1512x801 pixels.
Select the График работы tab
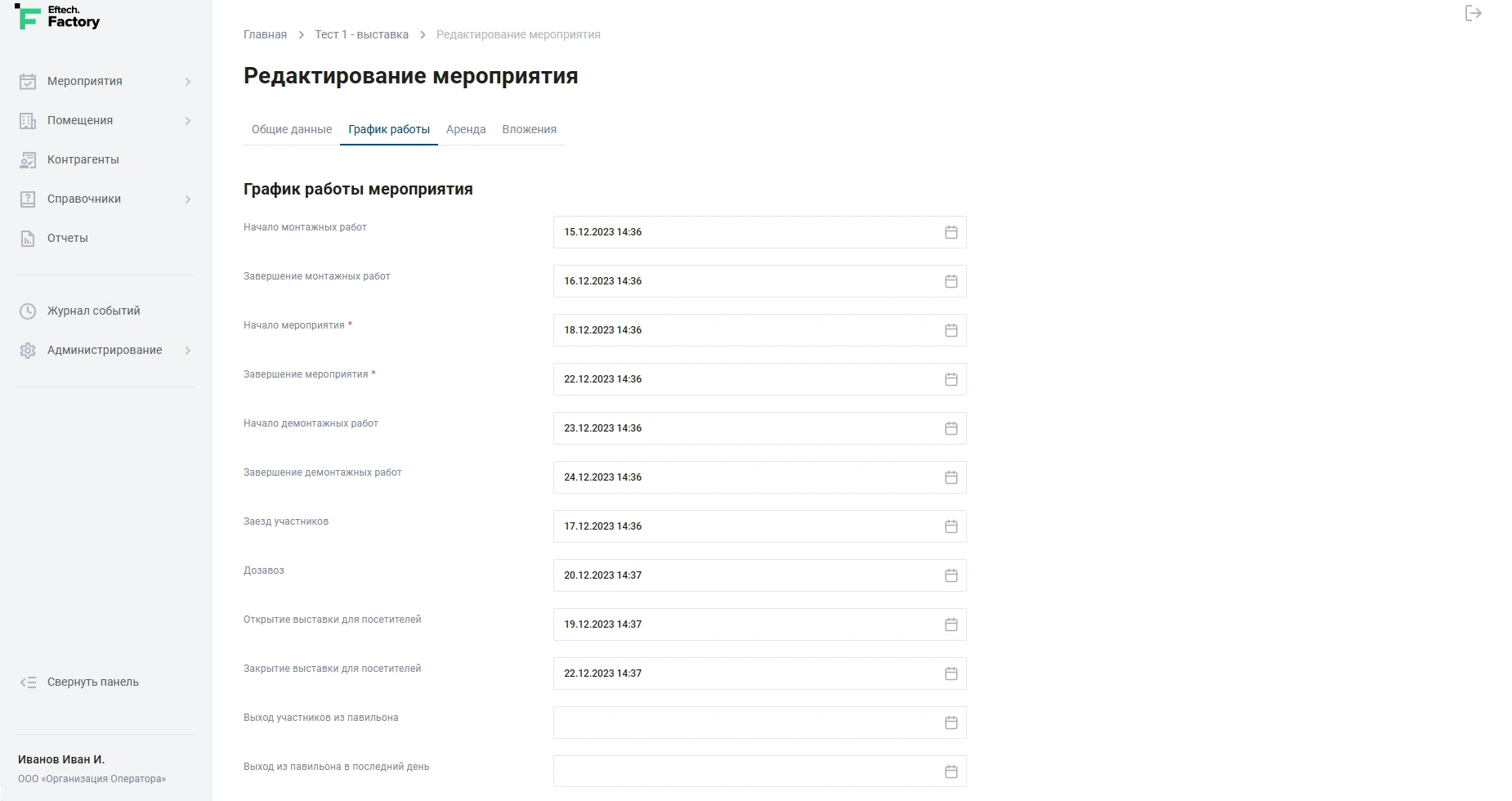tap(389, 129)
